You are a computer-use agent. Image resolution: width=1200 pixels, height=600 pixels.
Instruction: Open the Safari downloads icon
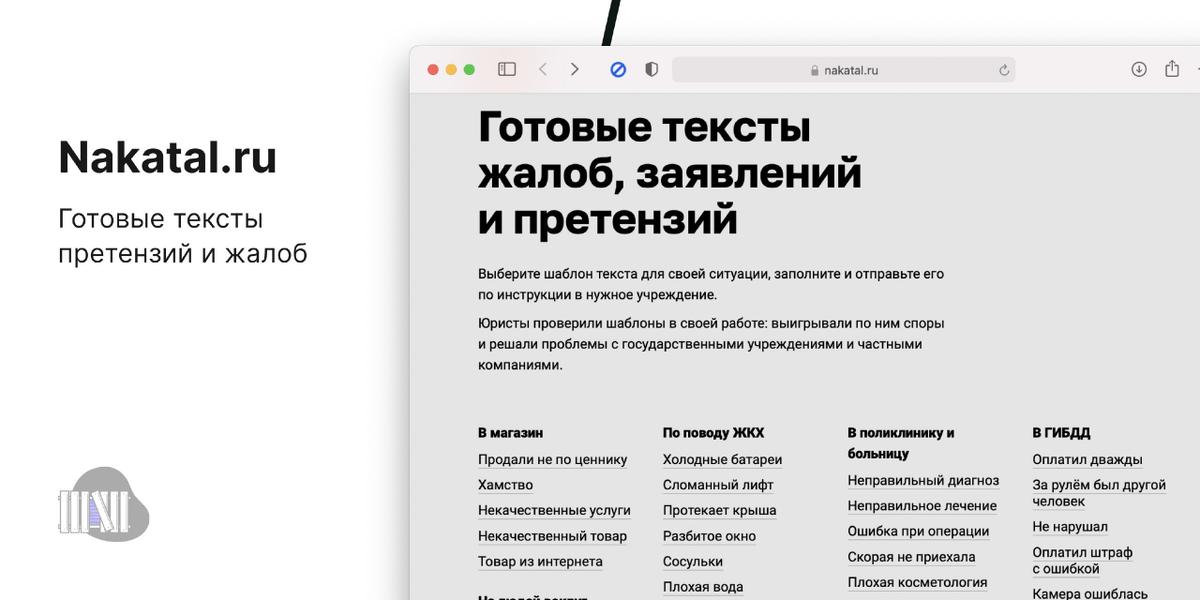[x=1139, y=70]
